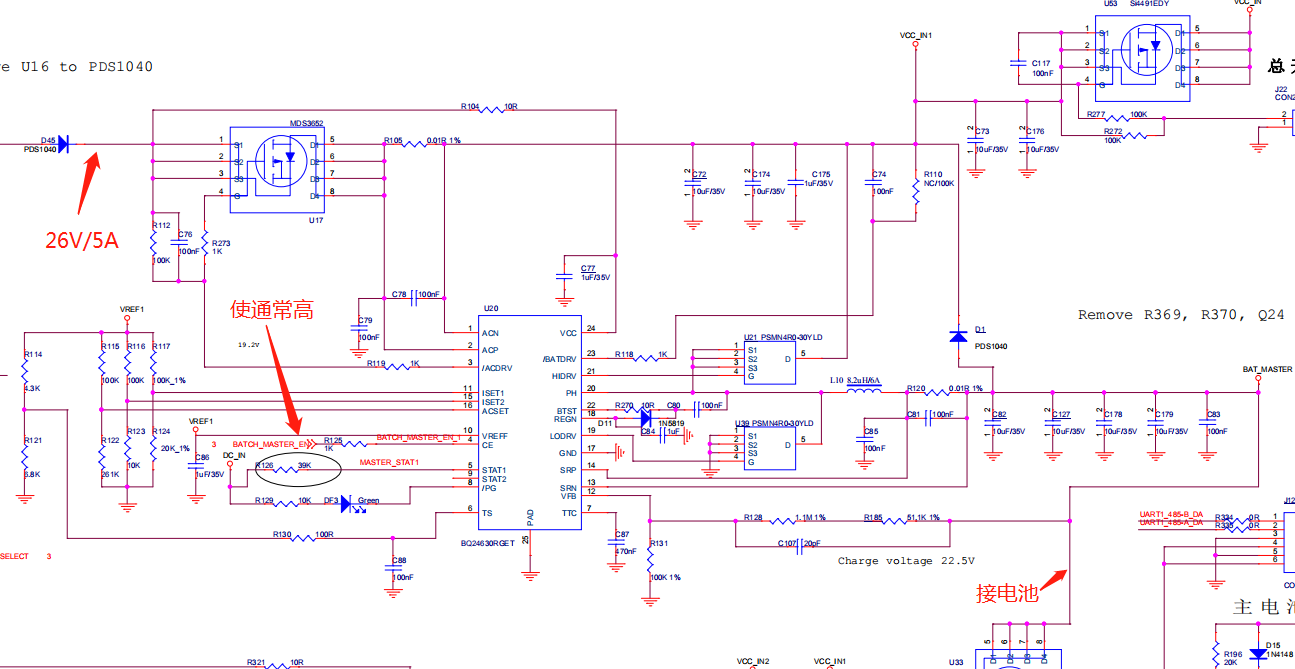Select the 'Charge voltage 22.5V' note
The width and height of the screenshot is (1295, 669).
(x=906, y=561)
